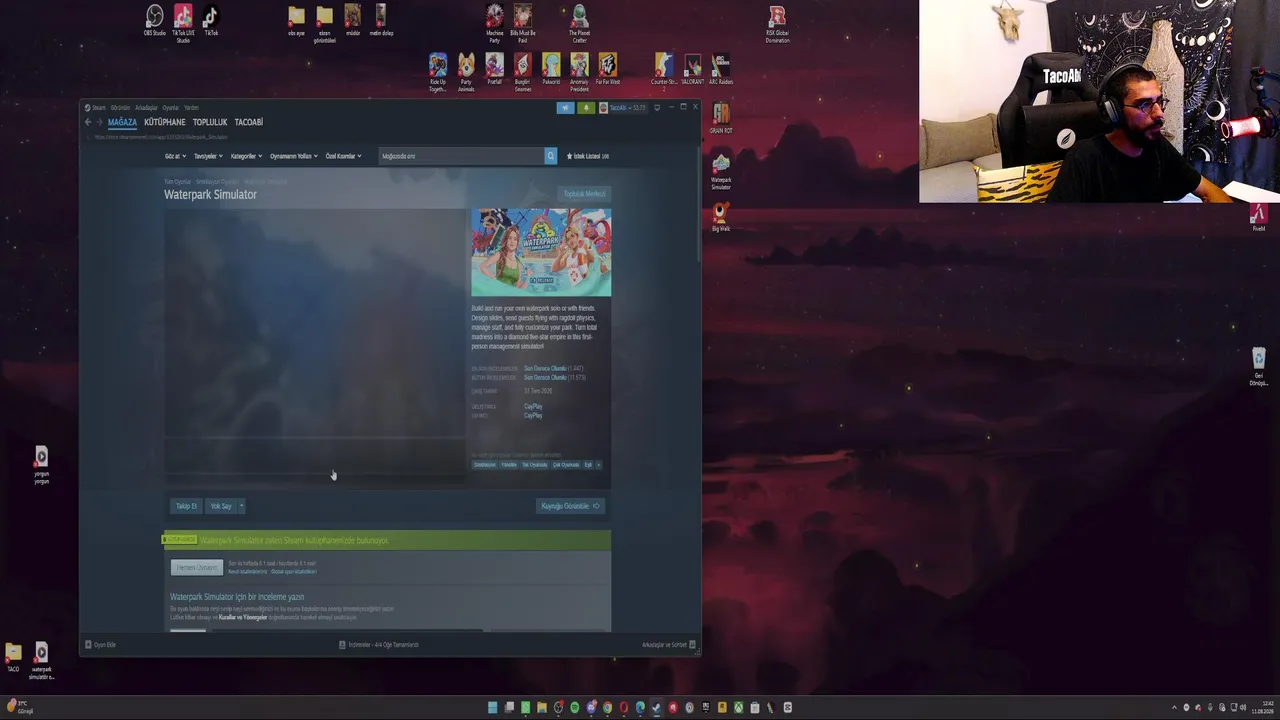The width and height of the screenshot is (1280, 720).
Task: Launch the TikTok LIVE Studio shortcut
Action: (x=183, y=22)
